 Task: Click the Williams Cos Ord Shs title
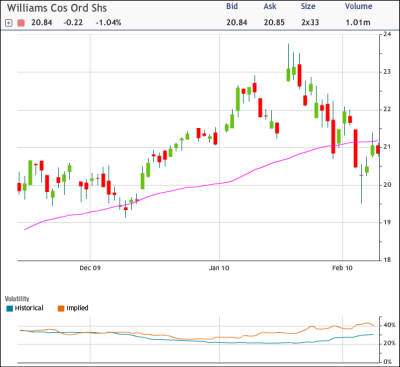click(x=57, y=8)
